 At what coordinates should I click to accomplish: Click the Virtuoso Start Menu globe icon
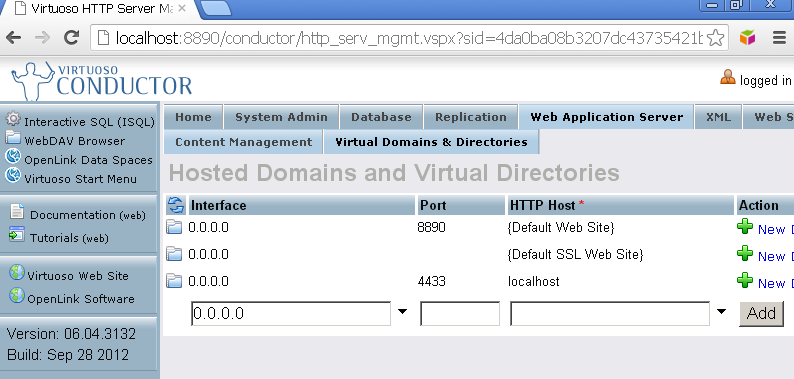click(13, 176)
